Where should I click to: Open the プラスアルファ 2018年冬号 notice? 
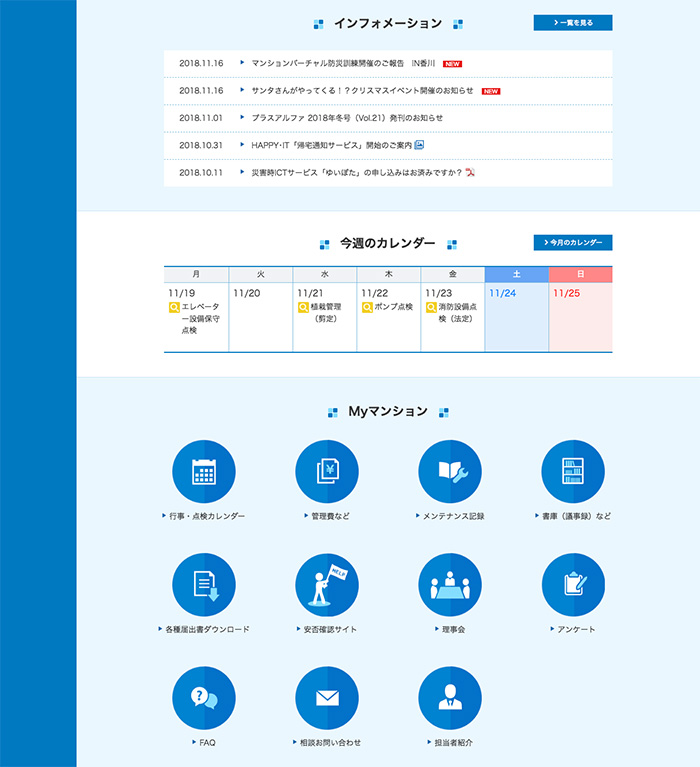[x=346, y=118]
